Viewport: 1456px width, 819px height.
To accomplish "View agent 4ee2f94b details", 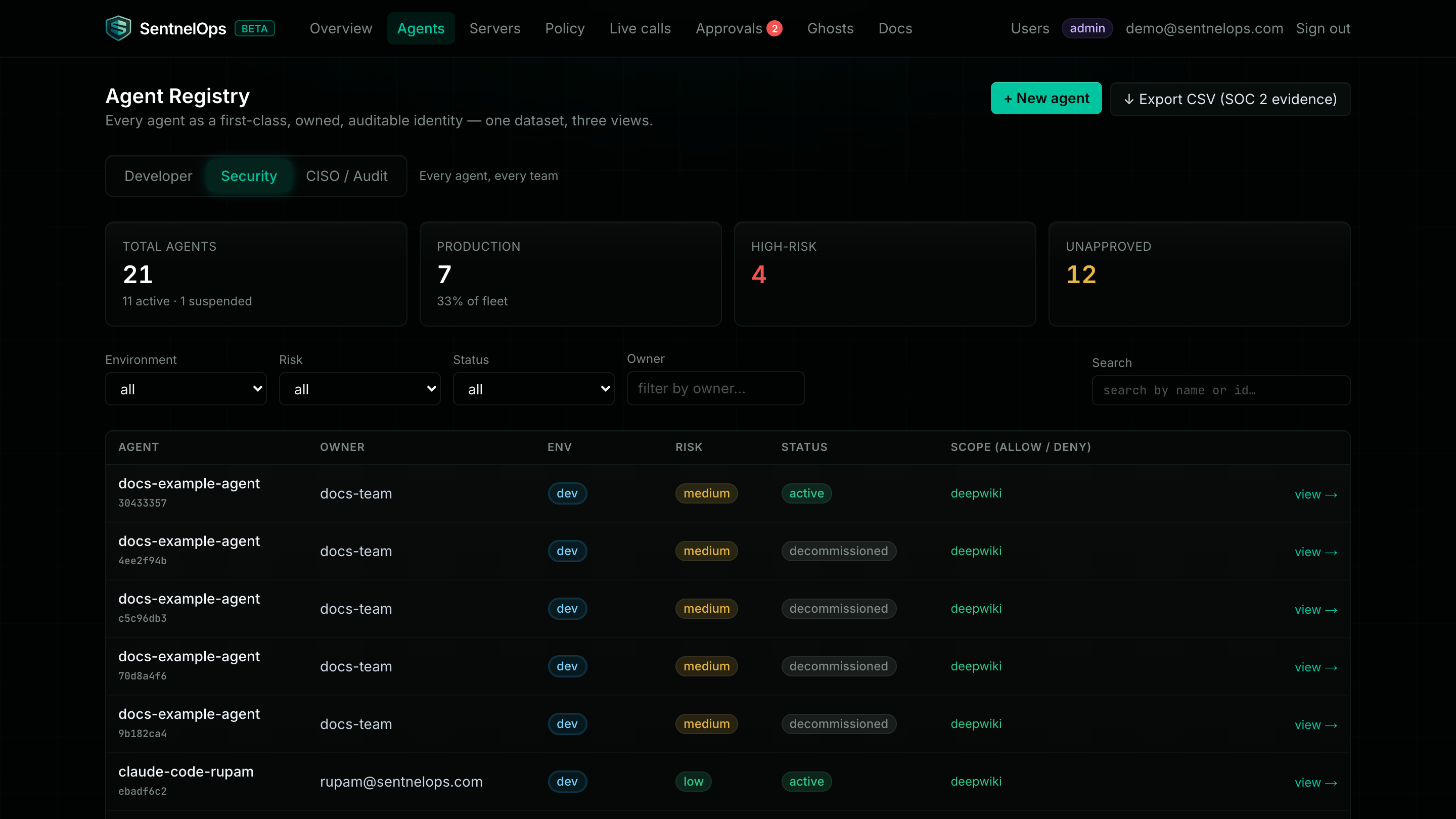I will 1316,552.
